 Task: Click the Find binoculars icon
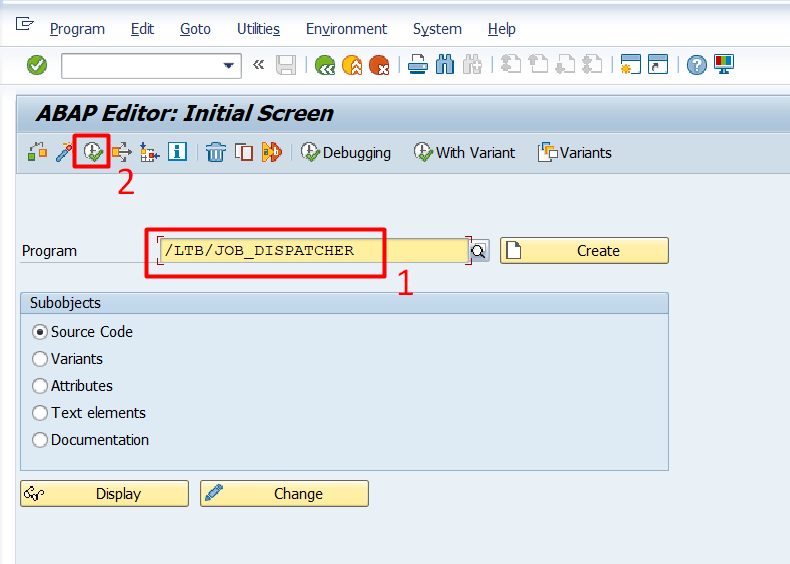445,65
